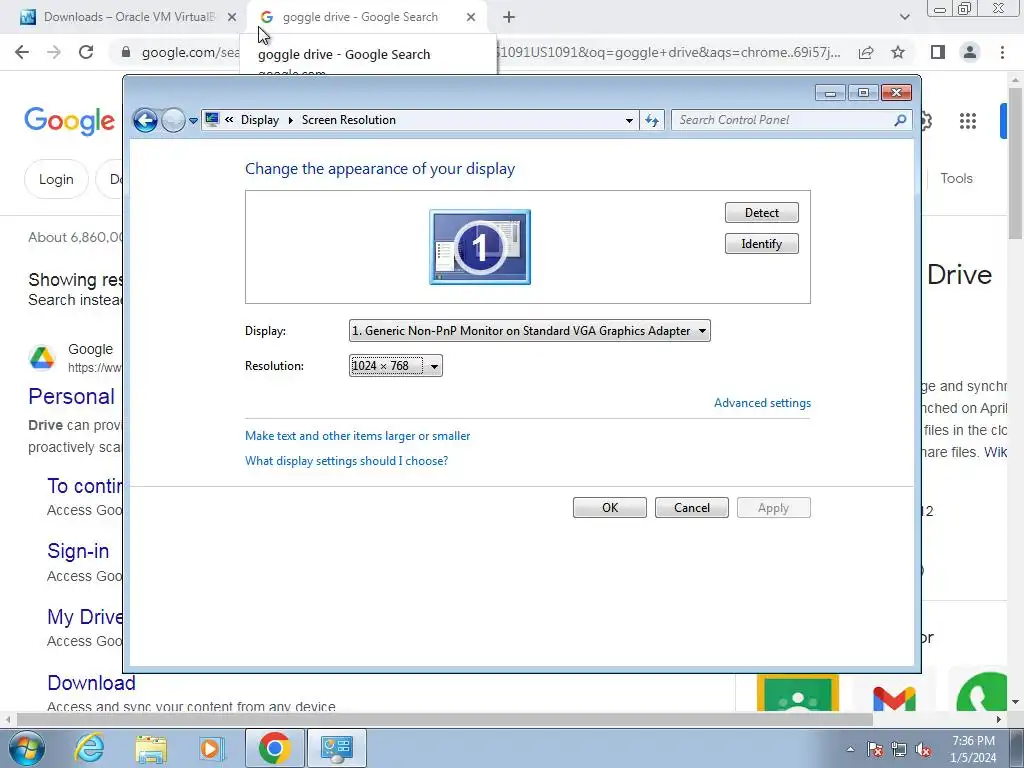Viewport: 1024px width, 768px height.
Task: Click the Google logo on search page
Action: (69, 121)
